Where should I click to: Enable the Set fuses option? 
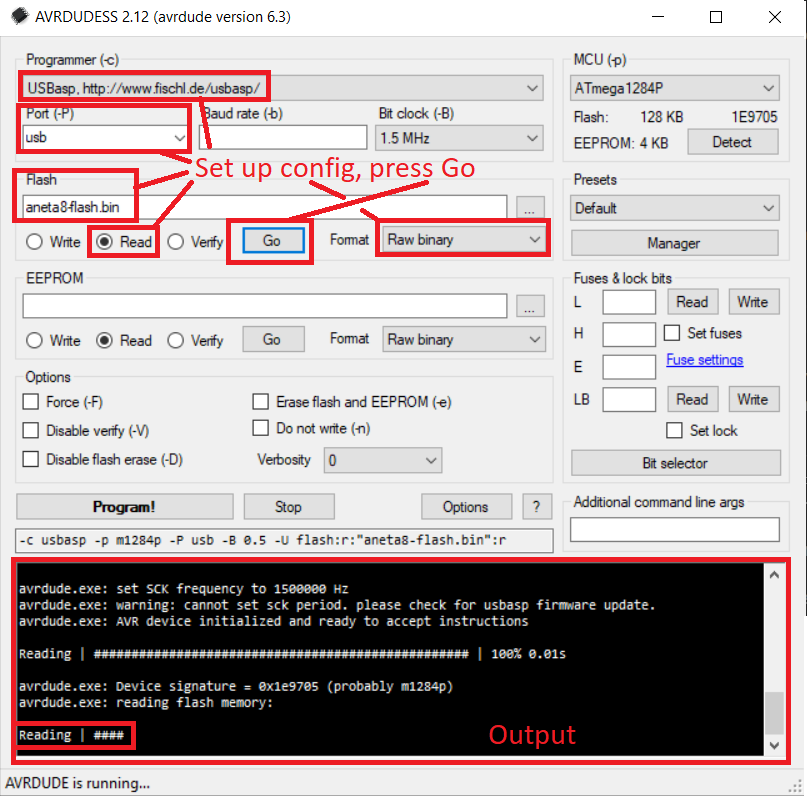pos(670,333)
